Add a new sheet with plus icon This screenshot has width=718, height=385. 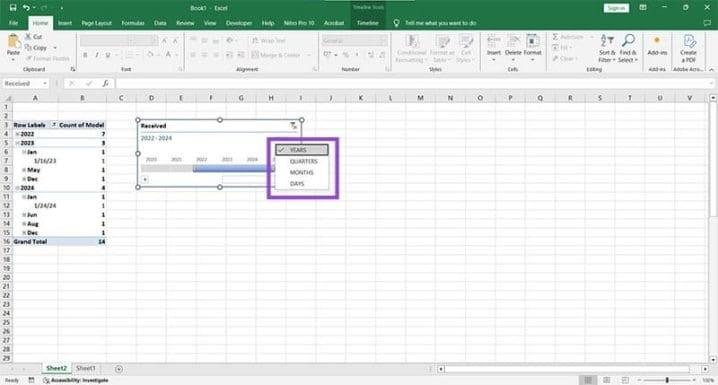119,369
